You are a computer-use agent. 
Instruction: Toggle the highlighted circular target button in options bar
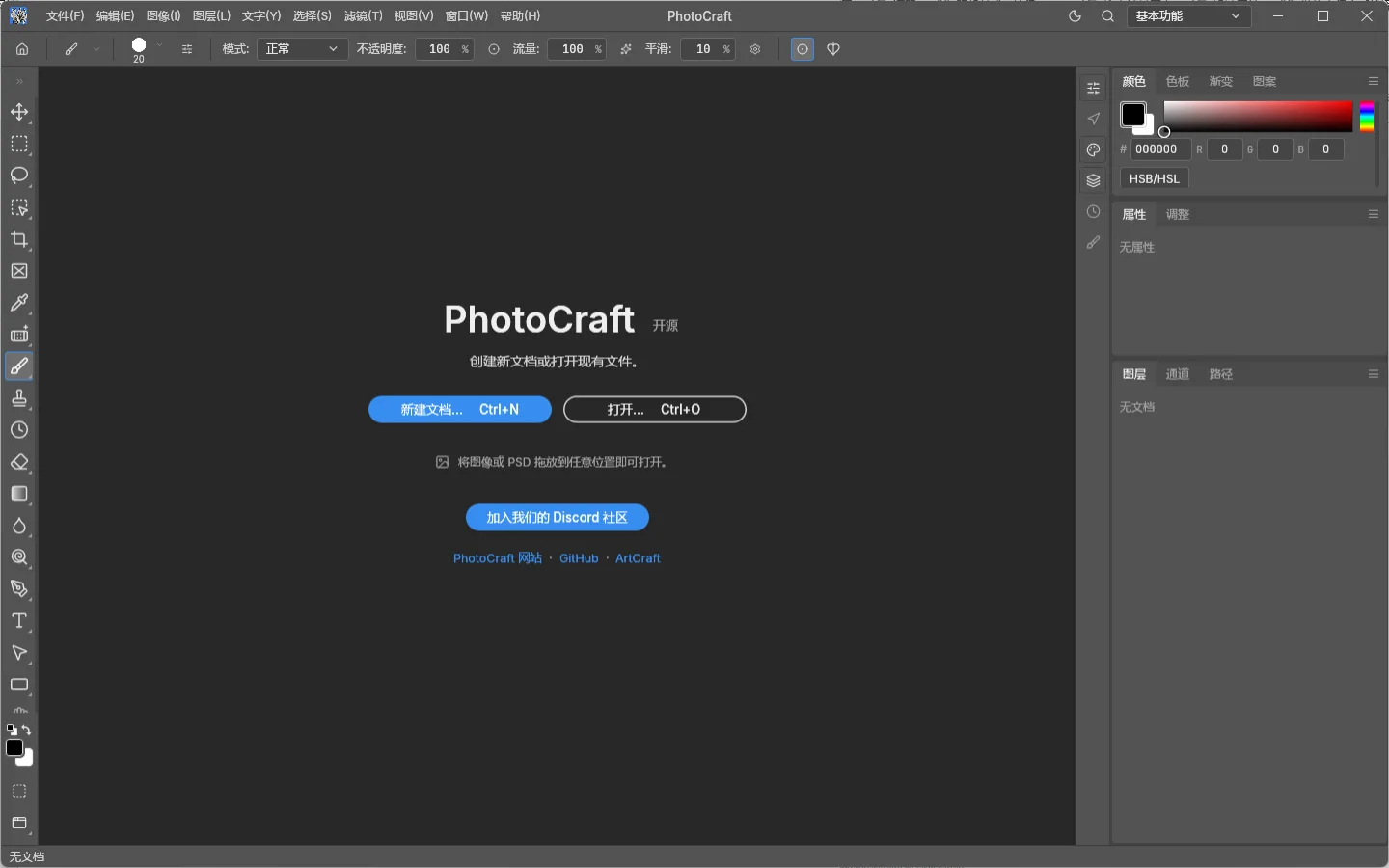(803, 49)
